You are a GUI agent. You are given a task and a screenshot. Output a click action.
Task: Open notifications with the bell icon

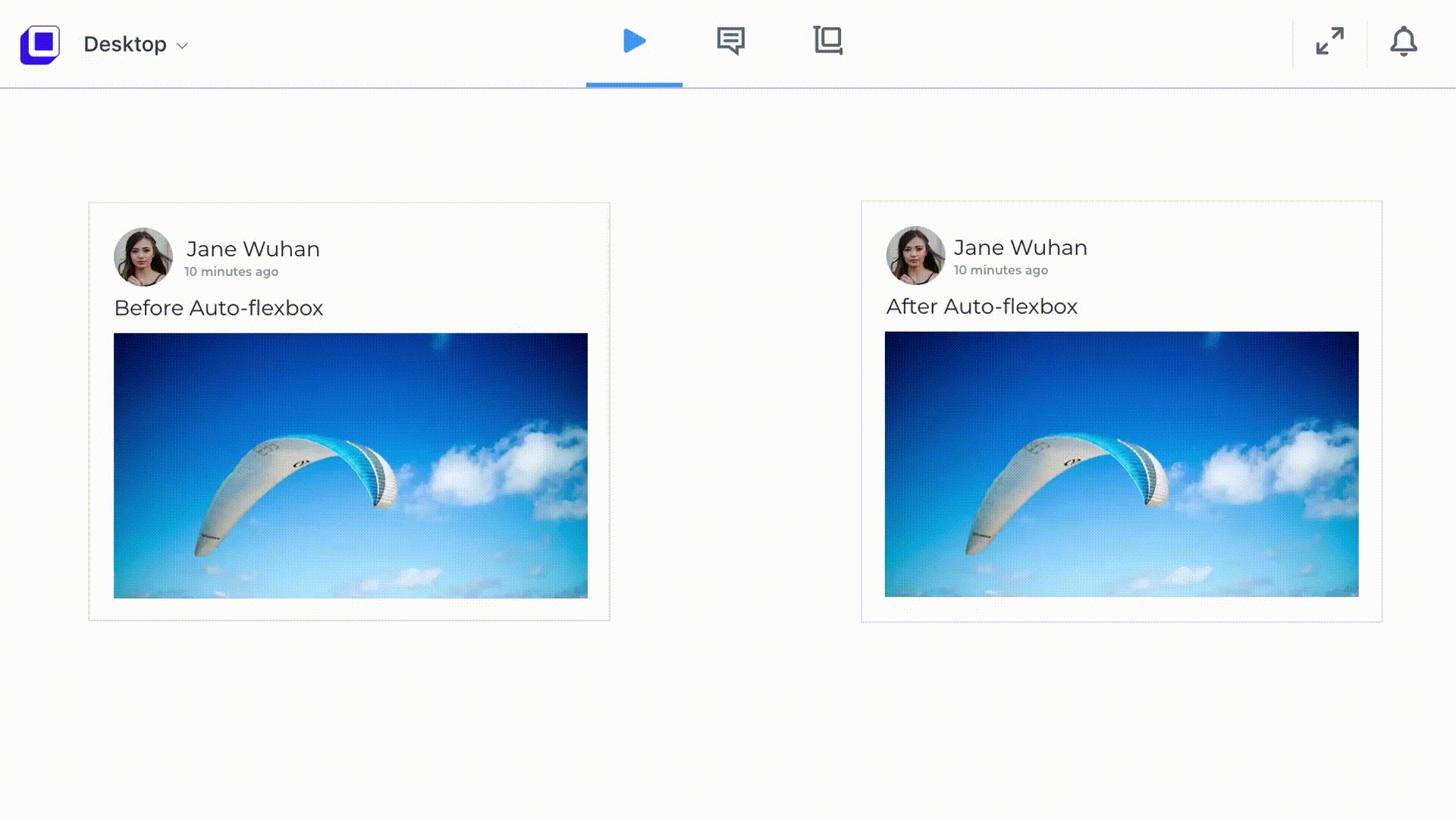tap(1403, 42)
